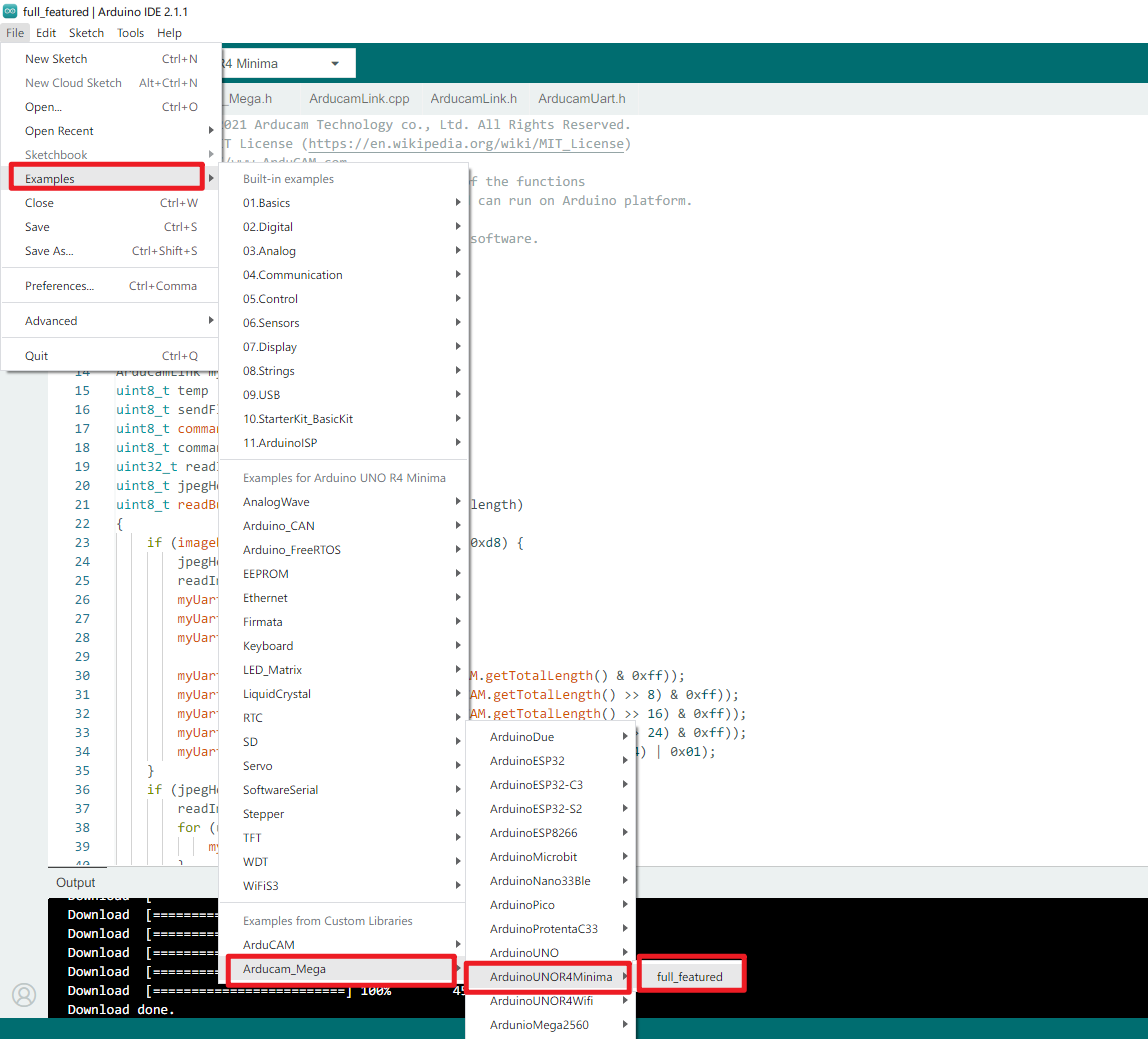Open the 04.Communication examples entry
1148x1039 pixels.
click(x=344, y=275)
